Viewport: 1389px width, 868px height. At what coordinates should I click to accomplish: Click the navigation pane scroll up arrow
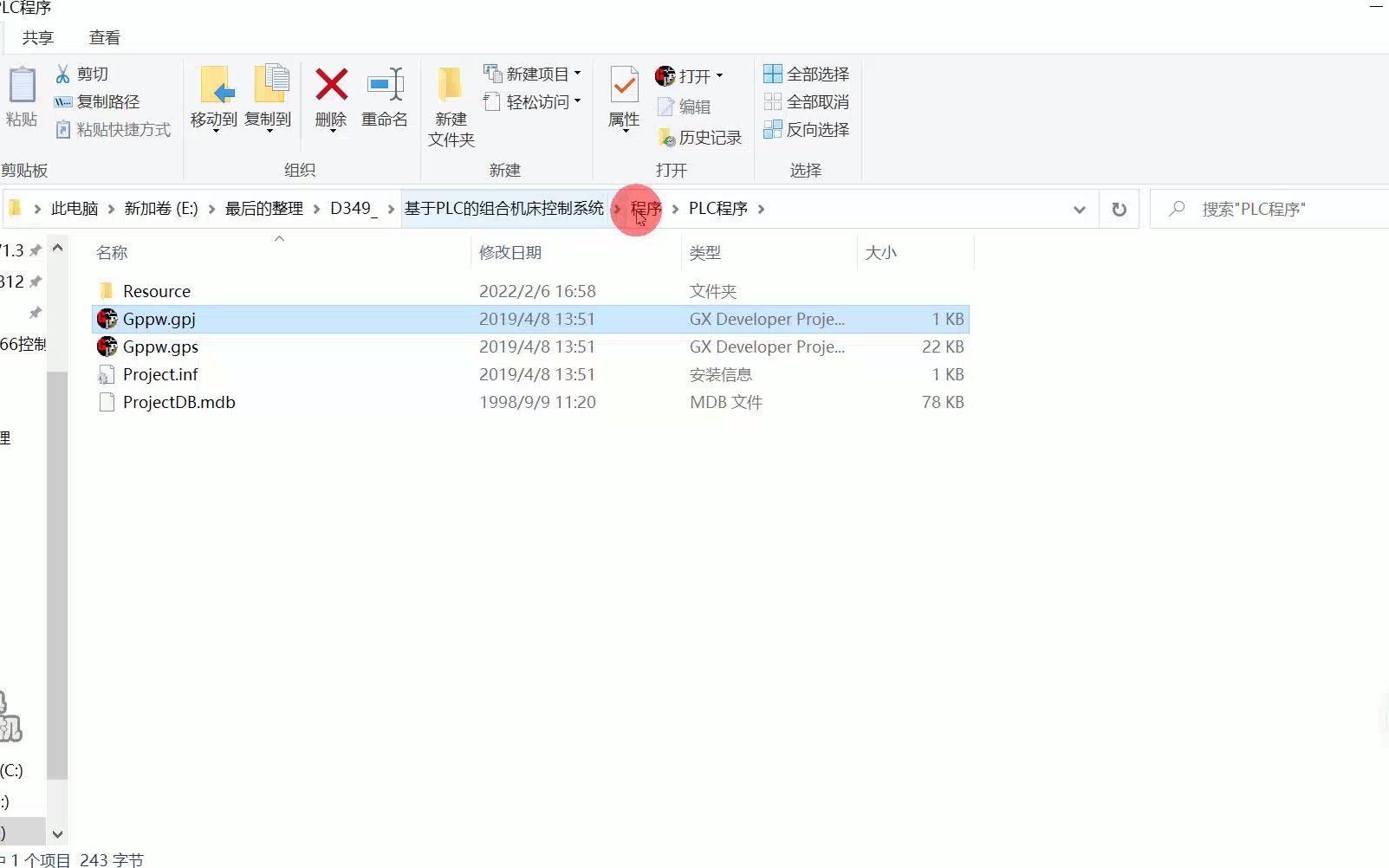pyautogui.click(x=57, y=249)
